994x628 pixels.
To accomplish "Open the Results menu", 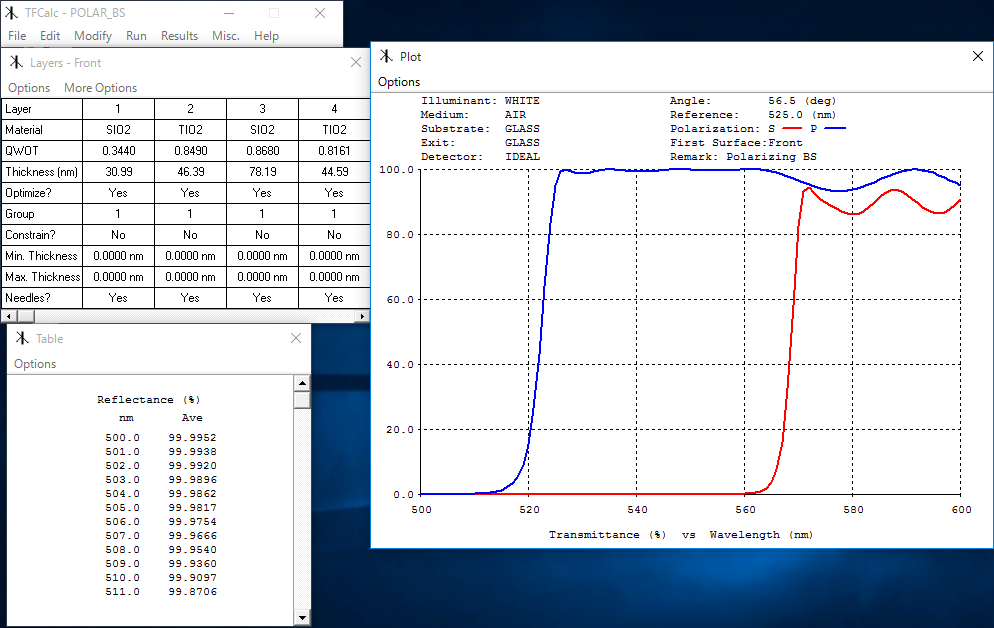I will (179, 36).
